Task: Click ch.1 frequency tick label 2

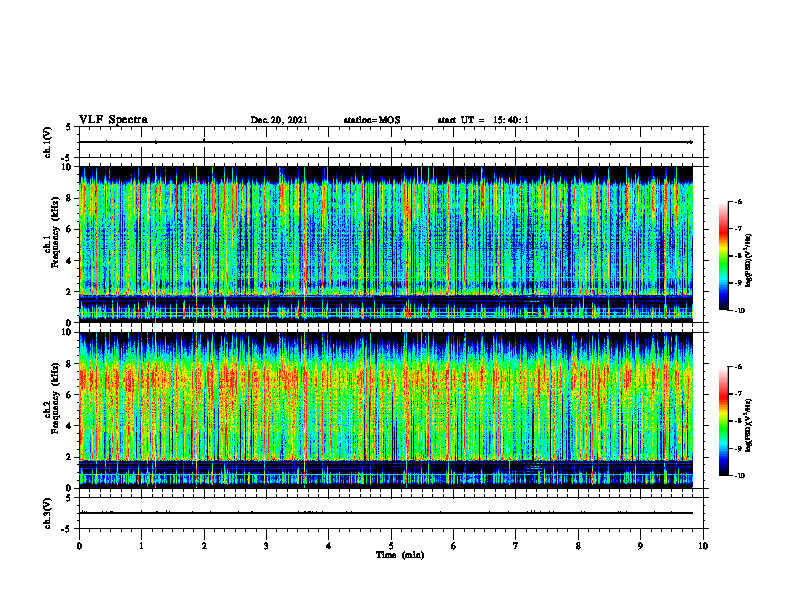Action: (70, 292)
